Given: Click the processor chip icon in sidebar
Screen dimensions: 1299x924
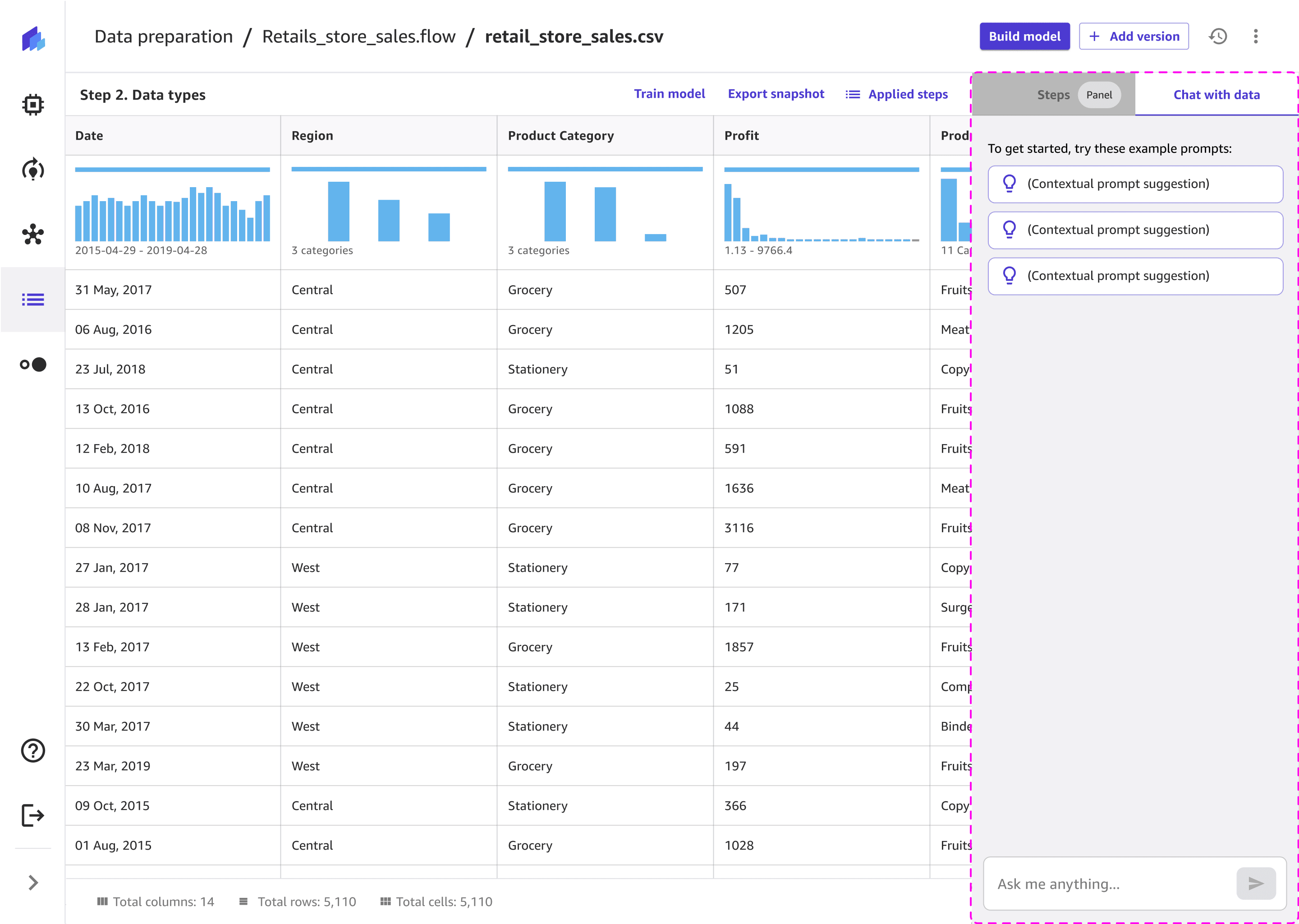Looking at the screenshot, I should click(x=33, y=105).
